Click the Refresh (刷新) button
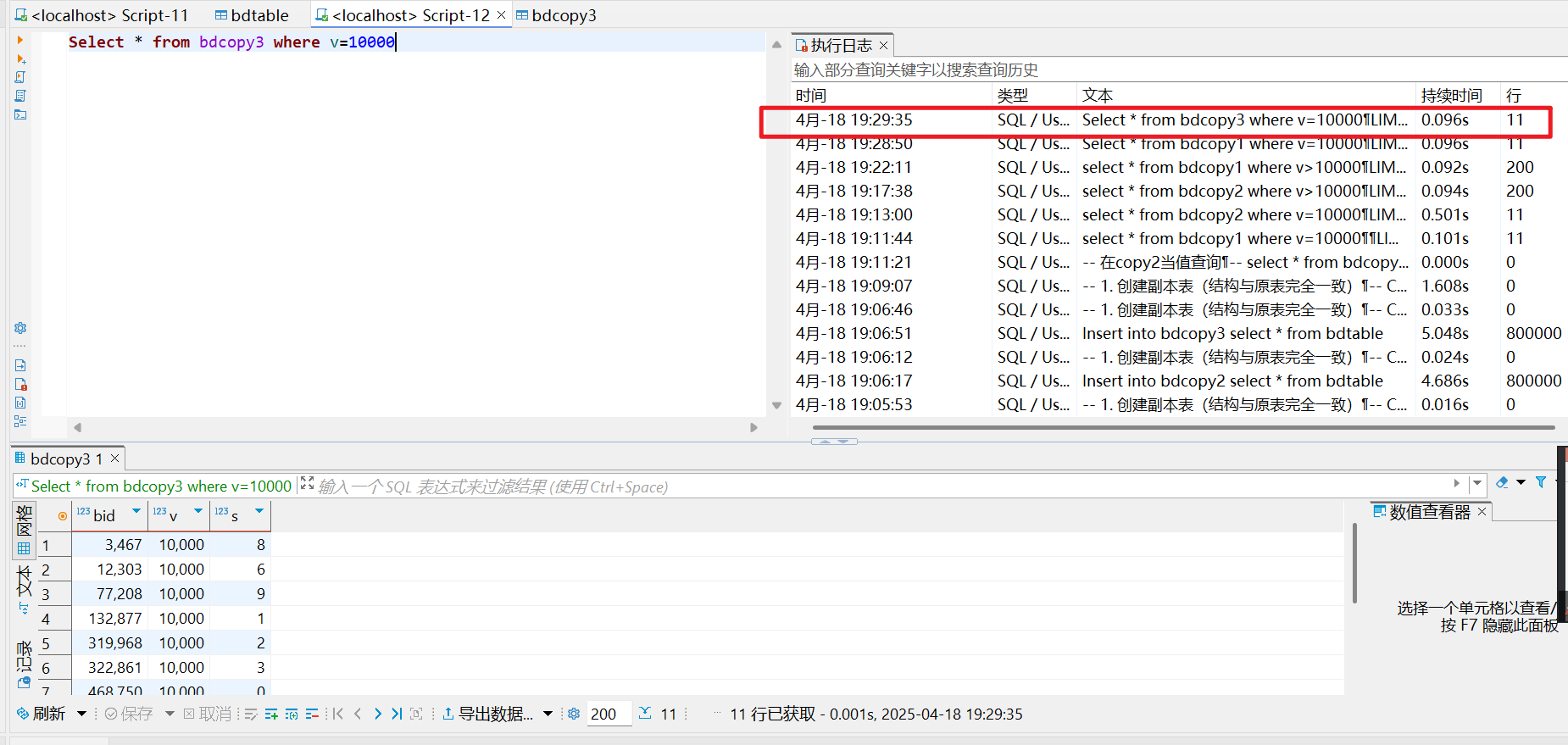This screenshot has width=1568, height=745. click(42, 714)
